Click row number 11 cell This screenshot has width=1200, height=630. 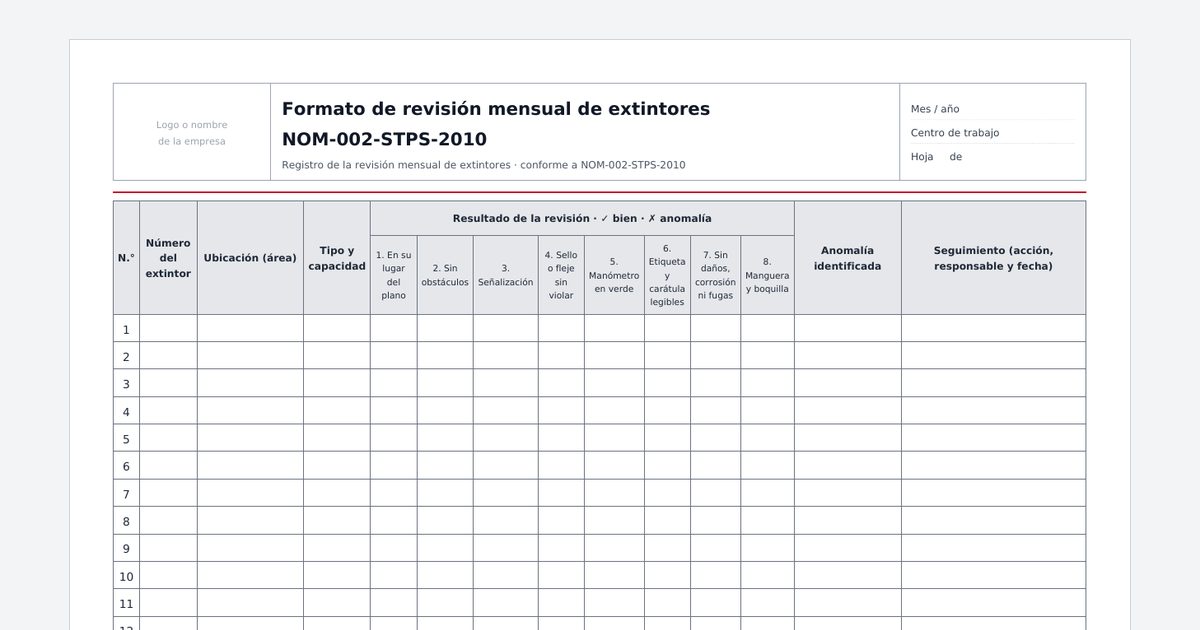pos(126,603)
